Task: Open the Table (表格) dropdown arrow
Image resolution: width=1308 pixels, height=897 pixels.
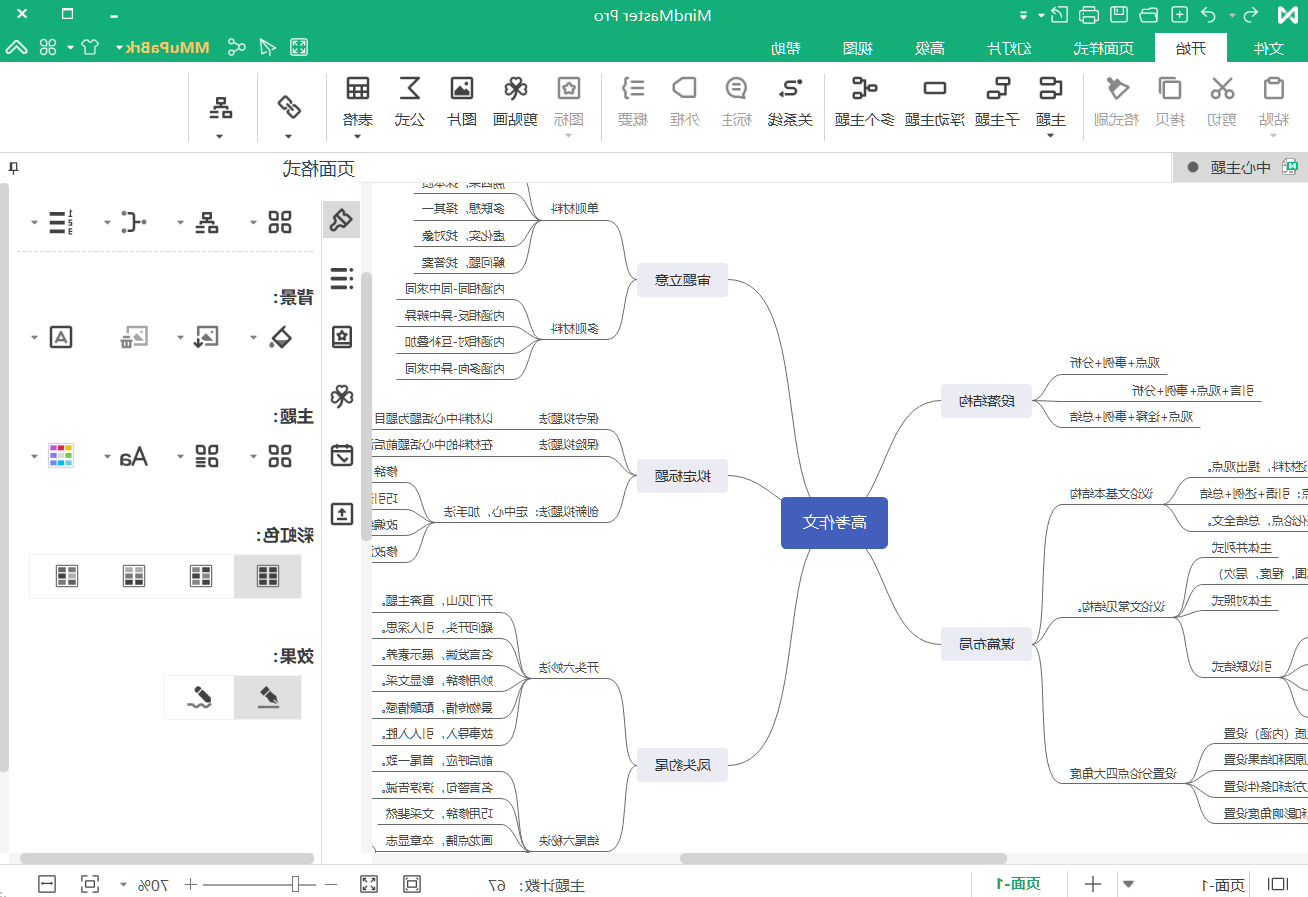Action: [x=357, y=135]
